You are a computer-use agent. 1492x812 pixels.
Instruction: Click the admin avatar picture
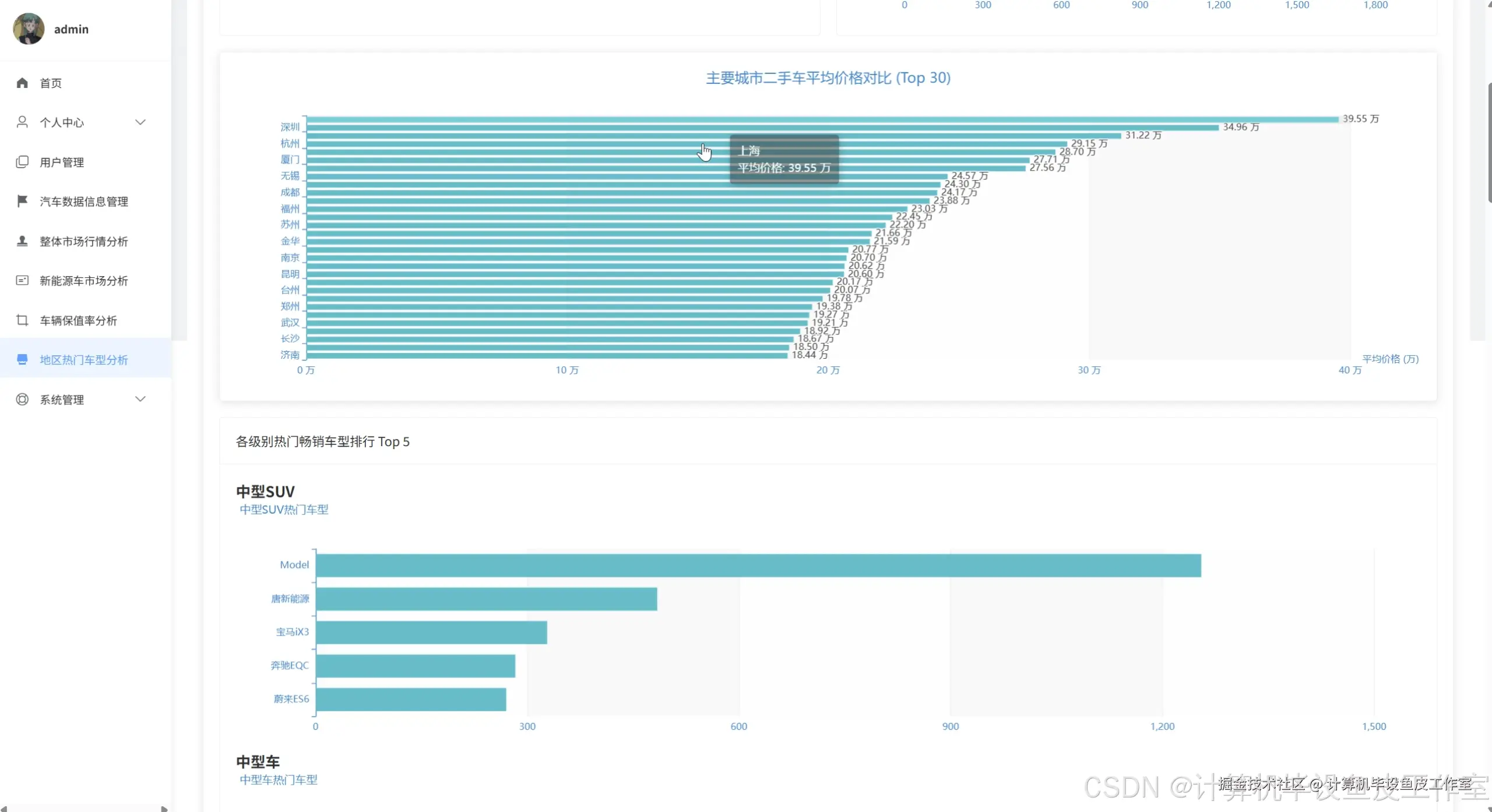29,29
